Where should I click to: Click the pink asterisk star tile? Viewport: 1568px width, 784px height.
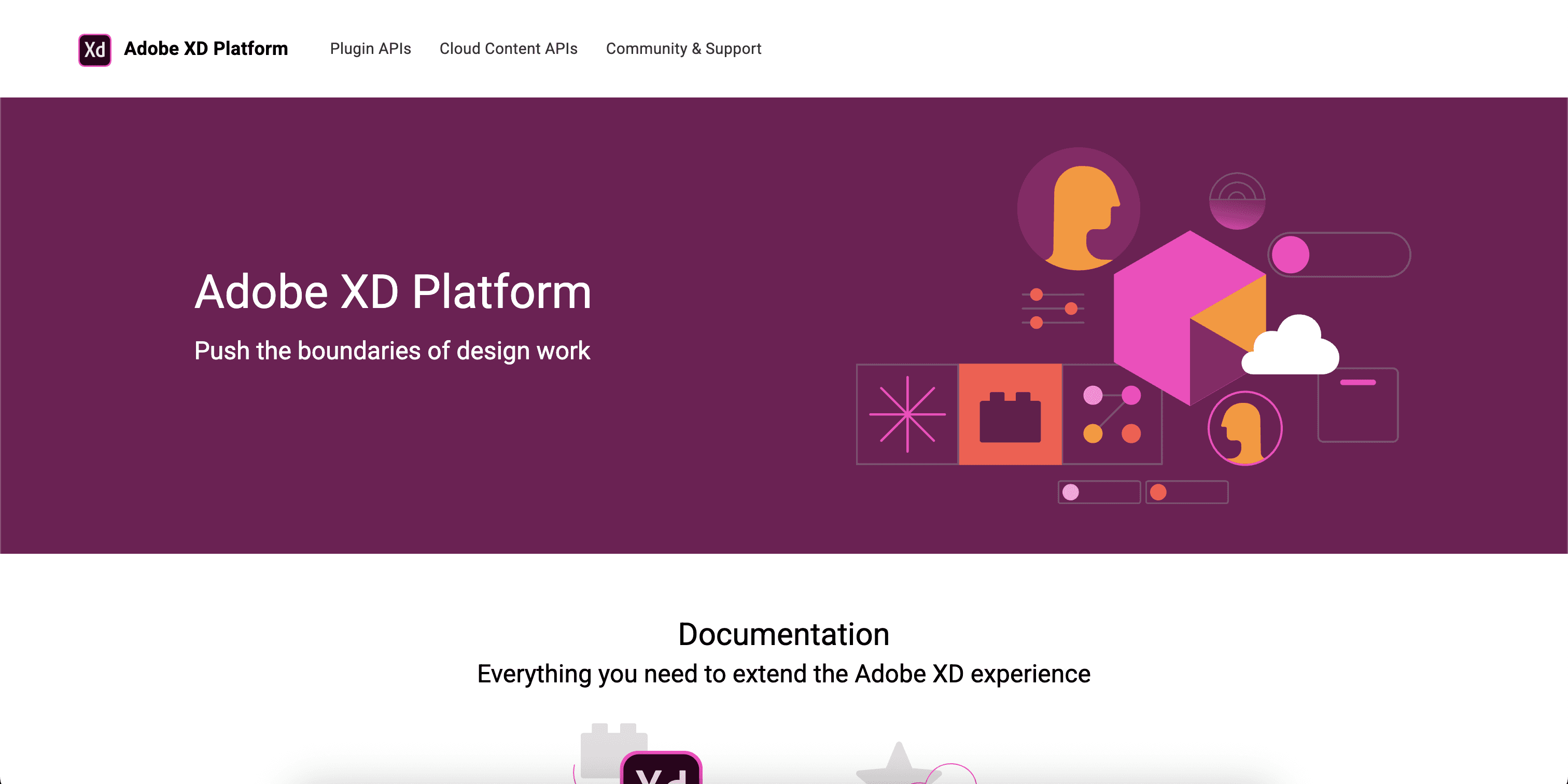(x=907, y=414)
